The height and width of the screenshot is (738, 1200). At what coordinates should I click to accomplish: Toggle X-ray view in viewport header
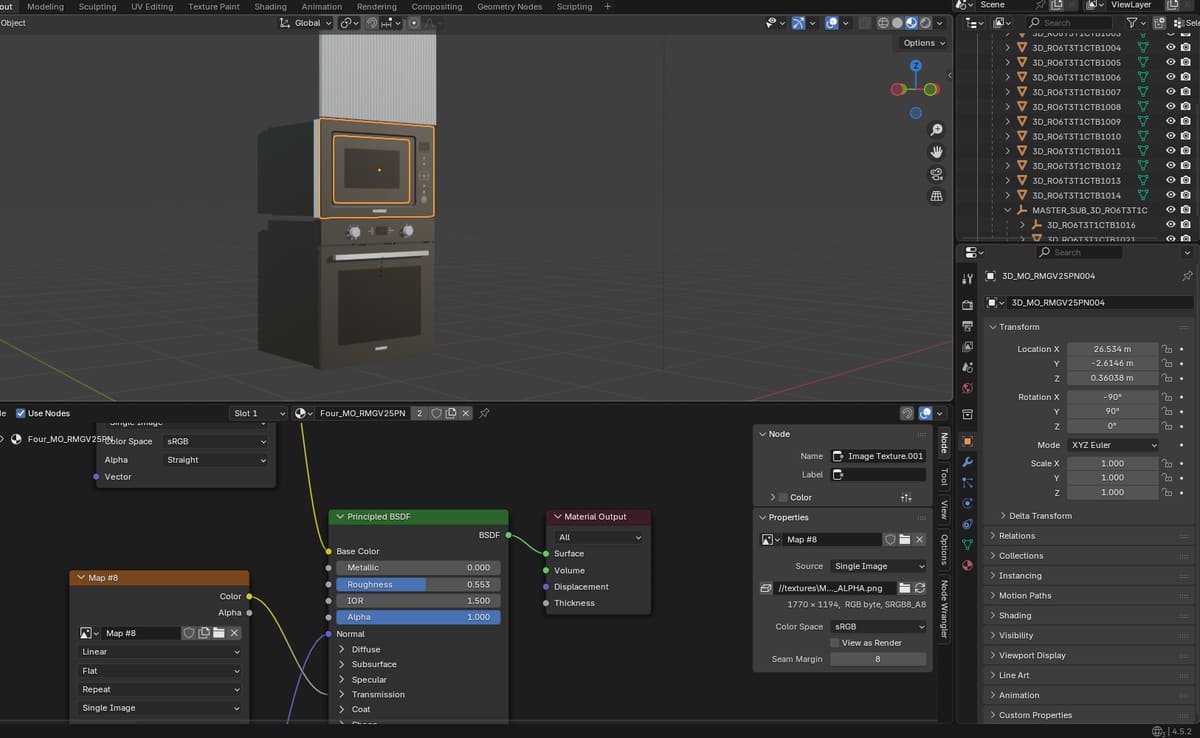point(866,22)
